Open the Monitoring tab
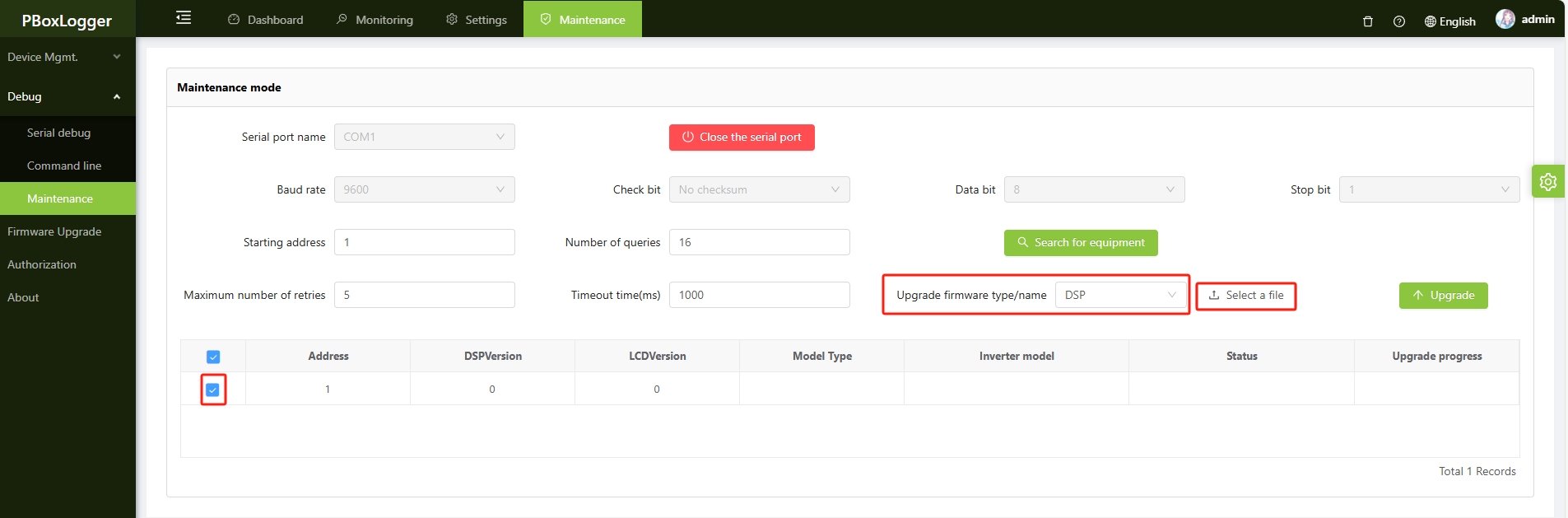 375,19
